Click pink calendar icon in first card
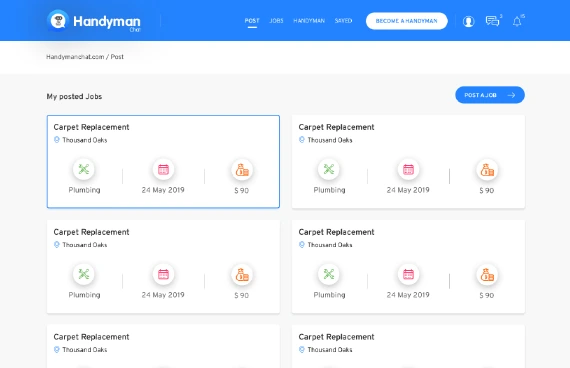 (x=163, y=169)
